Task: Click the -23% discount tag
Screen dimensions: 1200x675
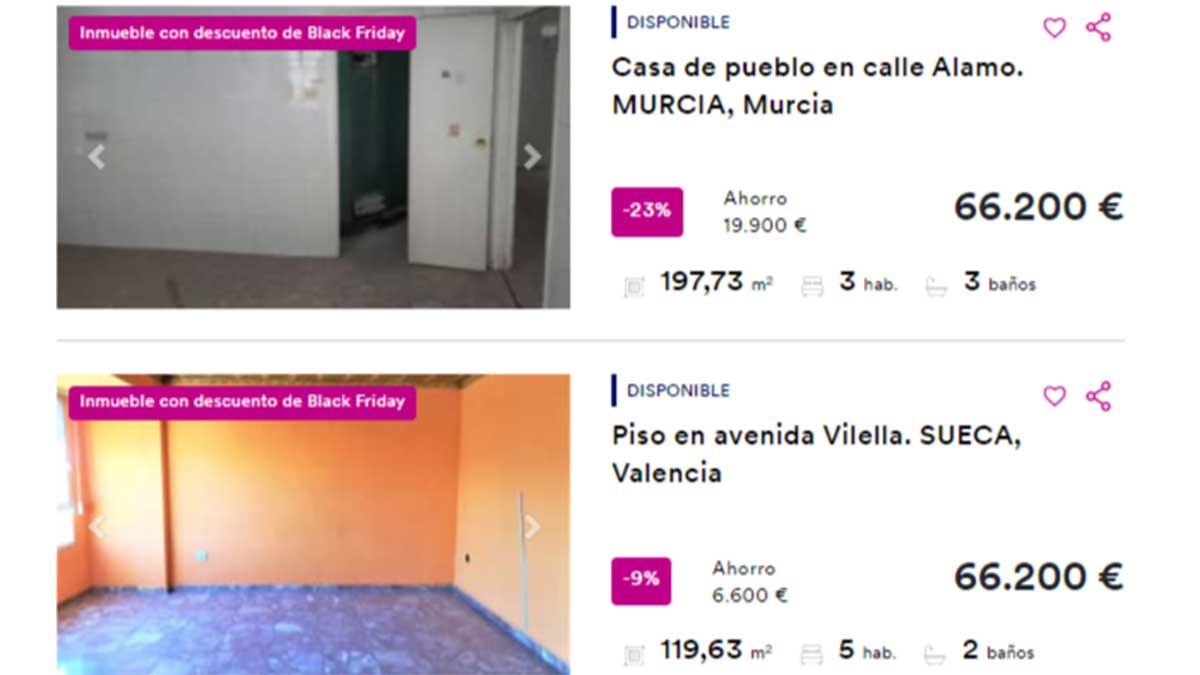Action: (x=647, y=212)
